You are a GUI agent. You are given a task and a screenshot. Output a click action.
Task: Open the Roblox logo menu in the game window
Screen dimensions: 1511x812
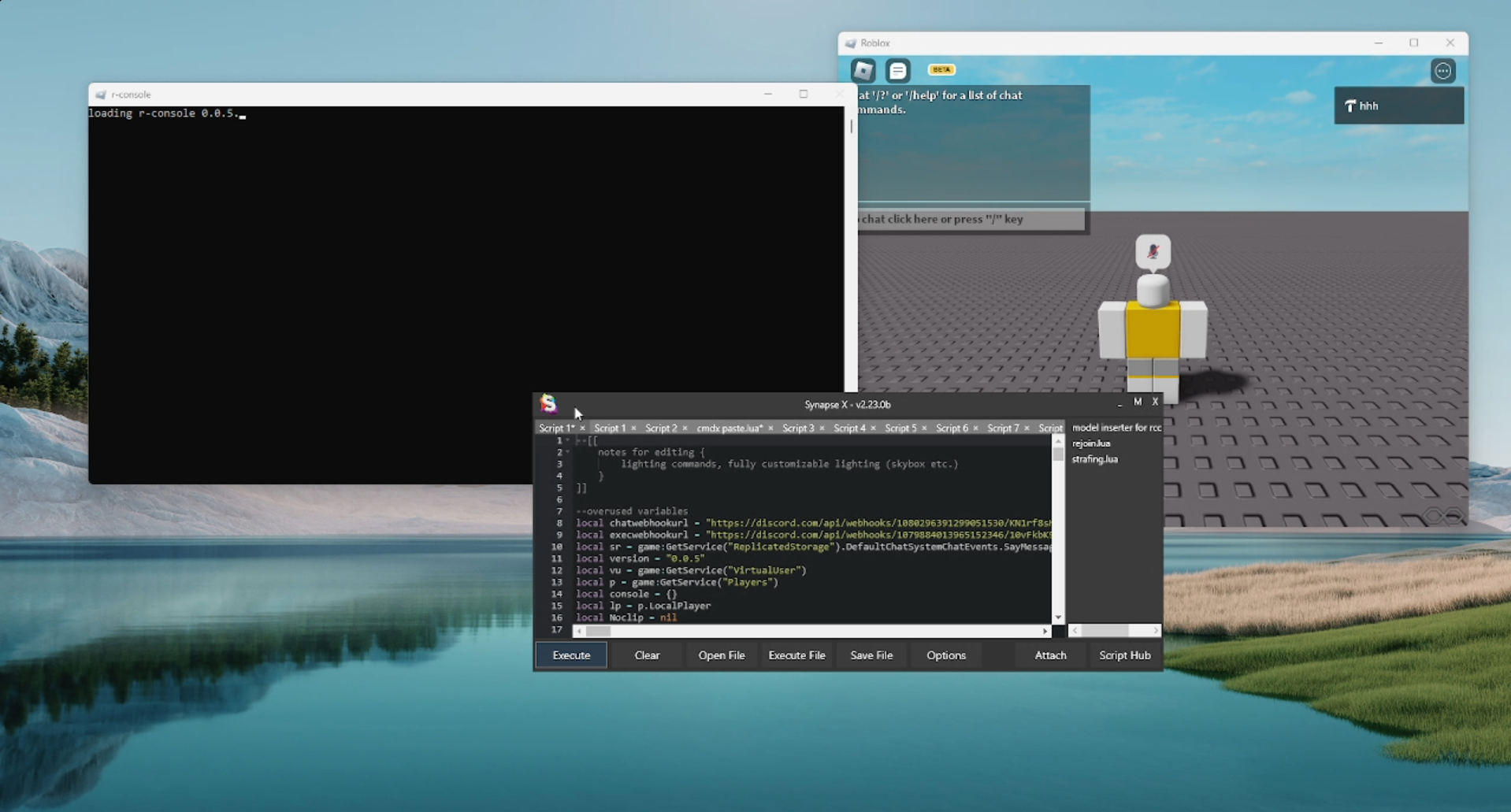click(x=863, y=71)
